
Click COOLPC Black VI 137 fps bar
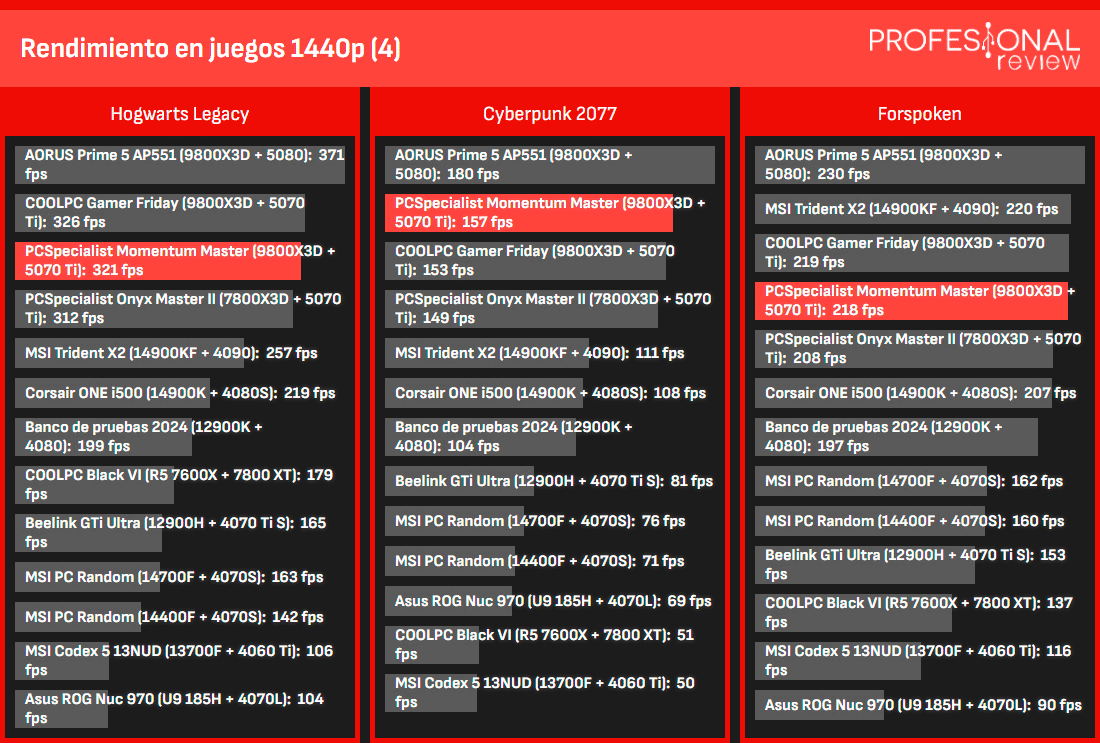(853, 613)
